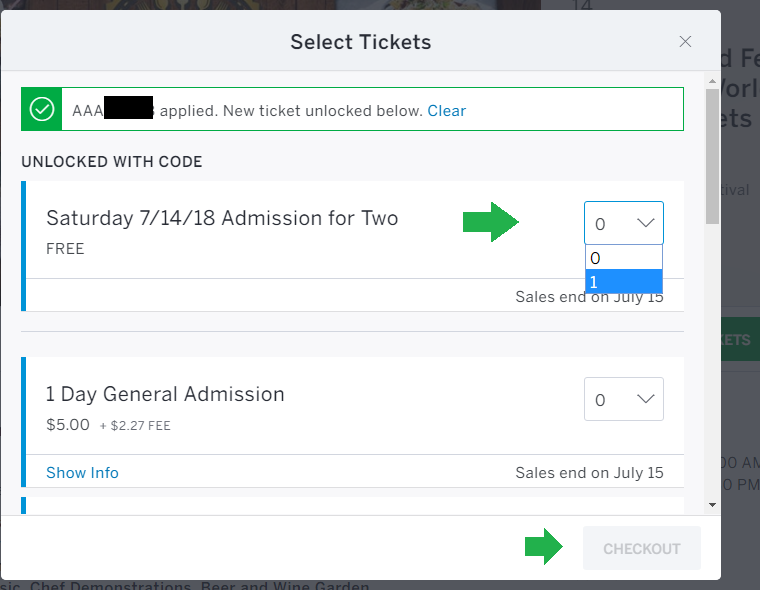Click the scrollbar down arrow

tap(712, 505)
